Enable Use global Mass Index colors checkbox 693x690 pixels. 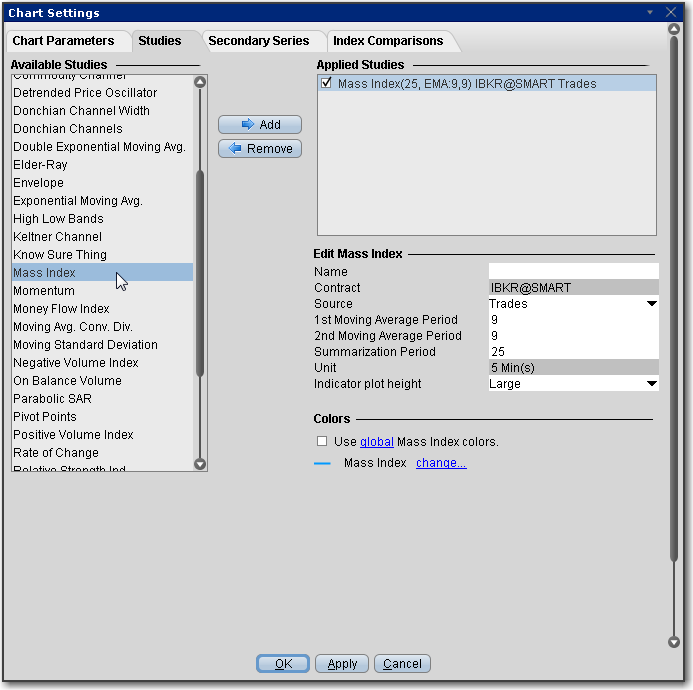click(x=321, y=441)
